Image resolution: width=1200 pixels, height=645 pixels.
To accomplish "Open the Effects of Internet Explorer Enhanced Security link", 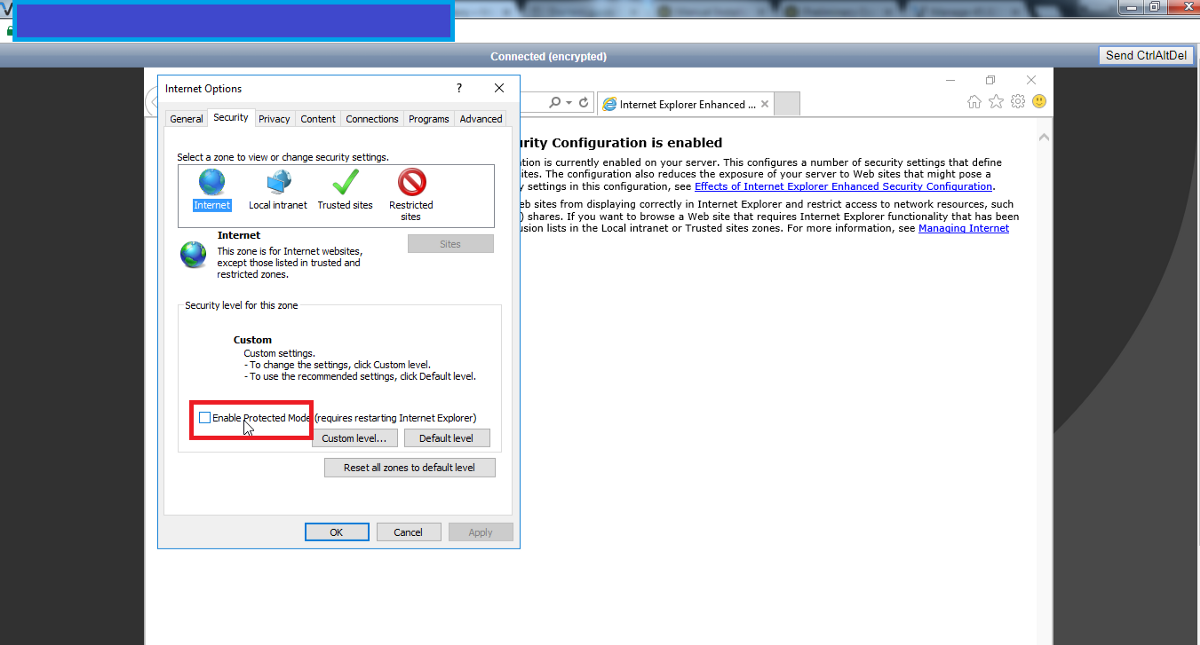I will point(843,186).
